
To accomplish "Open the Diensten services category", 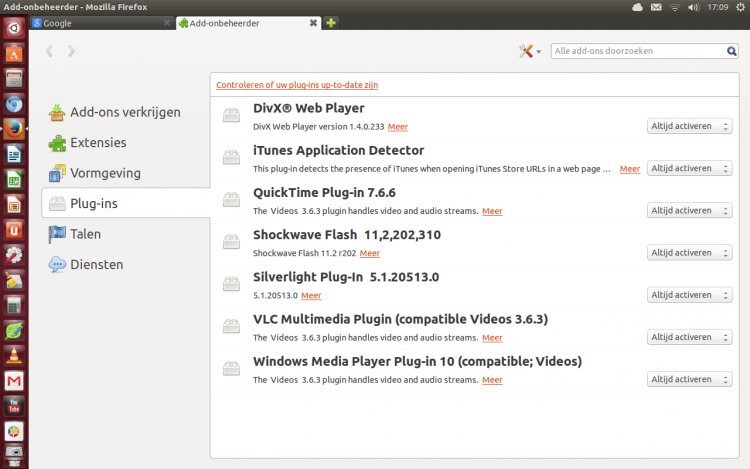I will (x=96, y=264).
